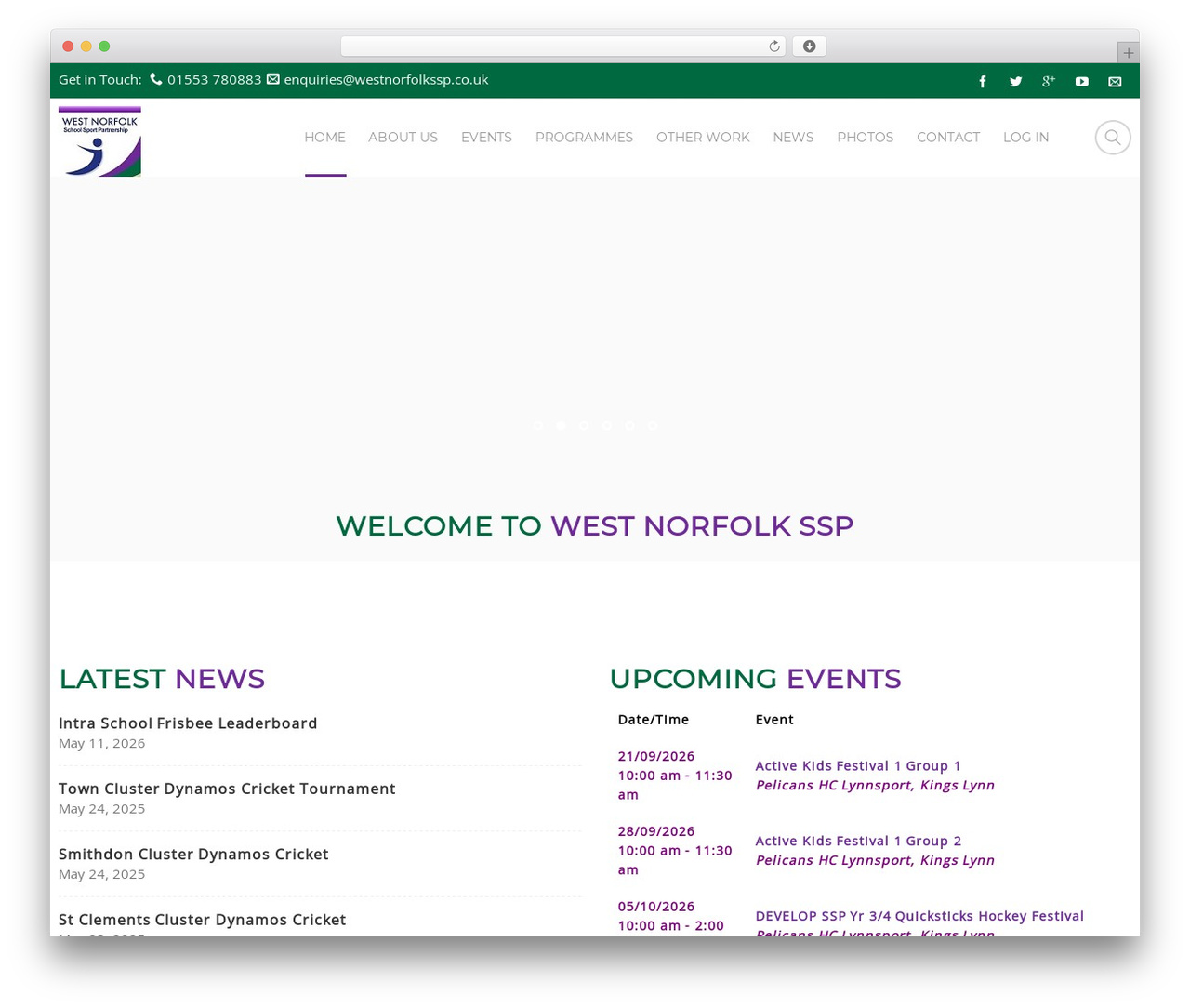Open the Other Work menu item
Screen dimensions: 1190x1008
point(703,138)
